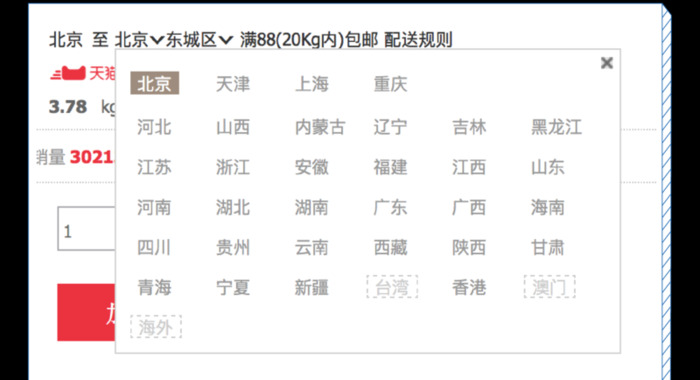Choose 天津 as destination

coord(233,84)
